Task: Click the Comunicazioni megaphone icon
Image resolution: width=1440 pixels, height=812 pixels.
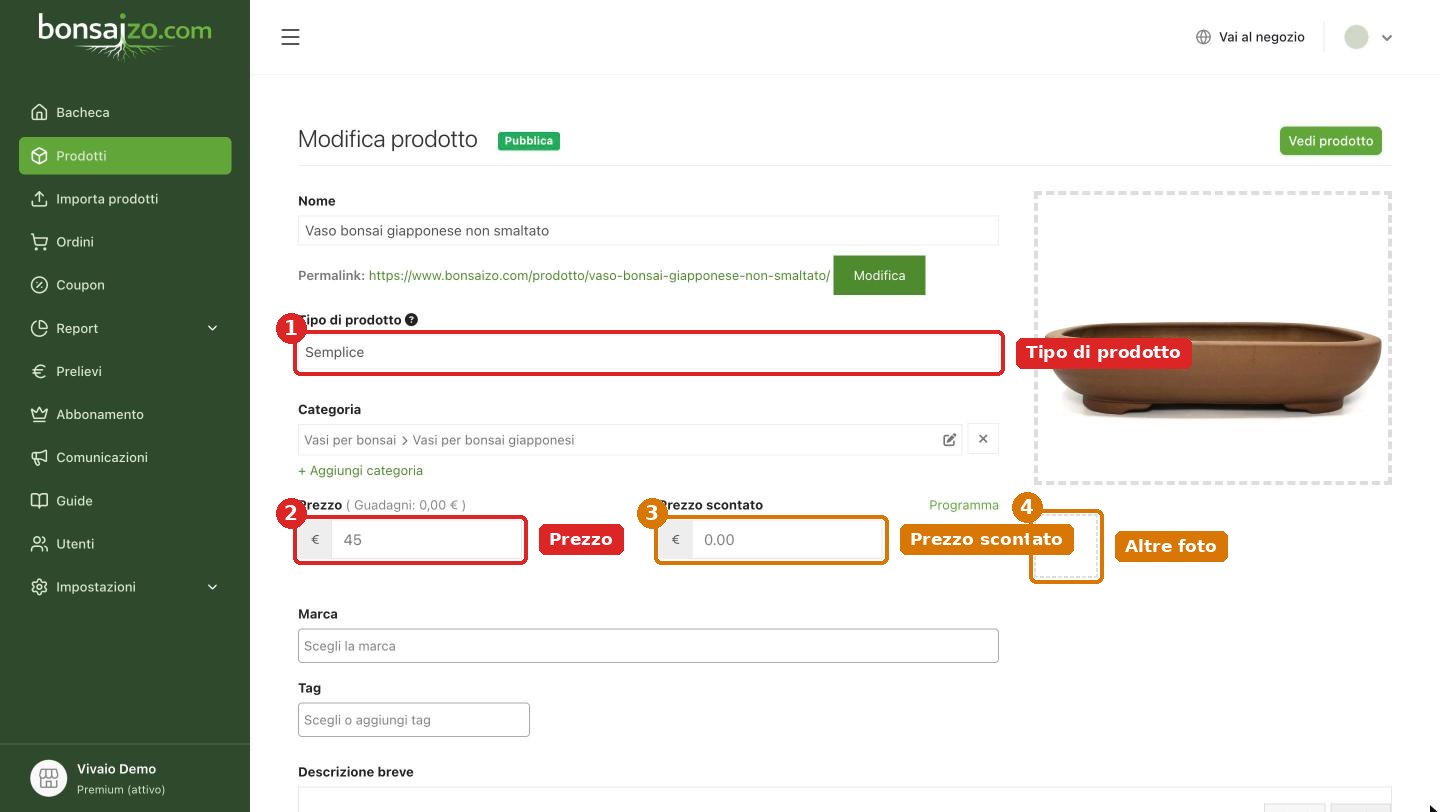Action: [39, 457]
